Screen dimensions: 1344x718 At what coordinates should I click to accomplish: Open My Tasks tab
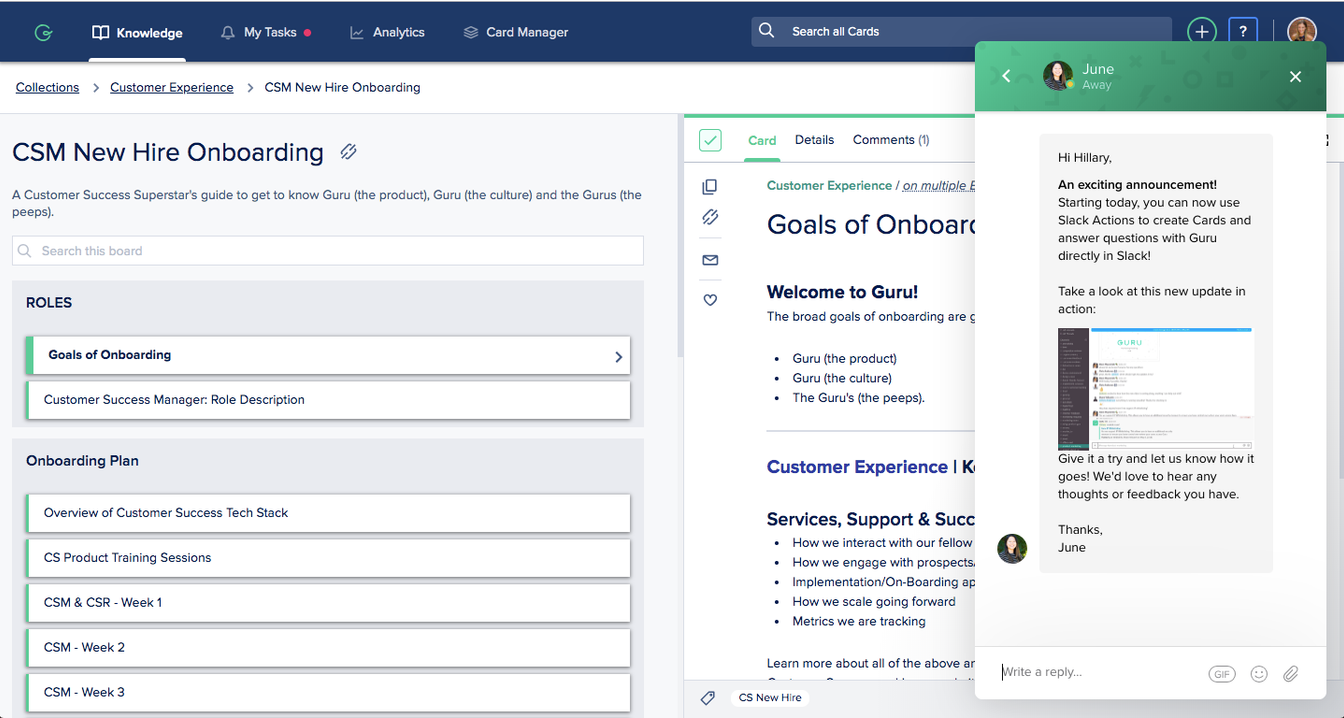[x=265, y=32]
